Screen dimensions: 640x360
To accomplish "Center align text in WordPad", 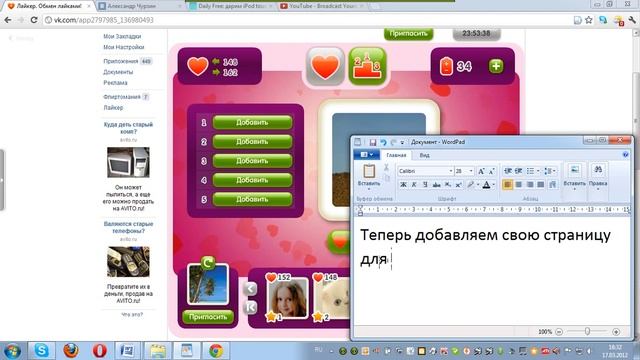I will click(x=518, y=185).
